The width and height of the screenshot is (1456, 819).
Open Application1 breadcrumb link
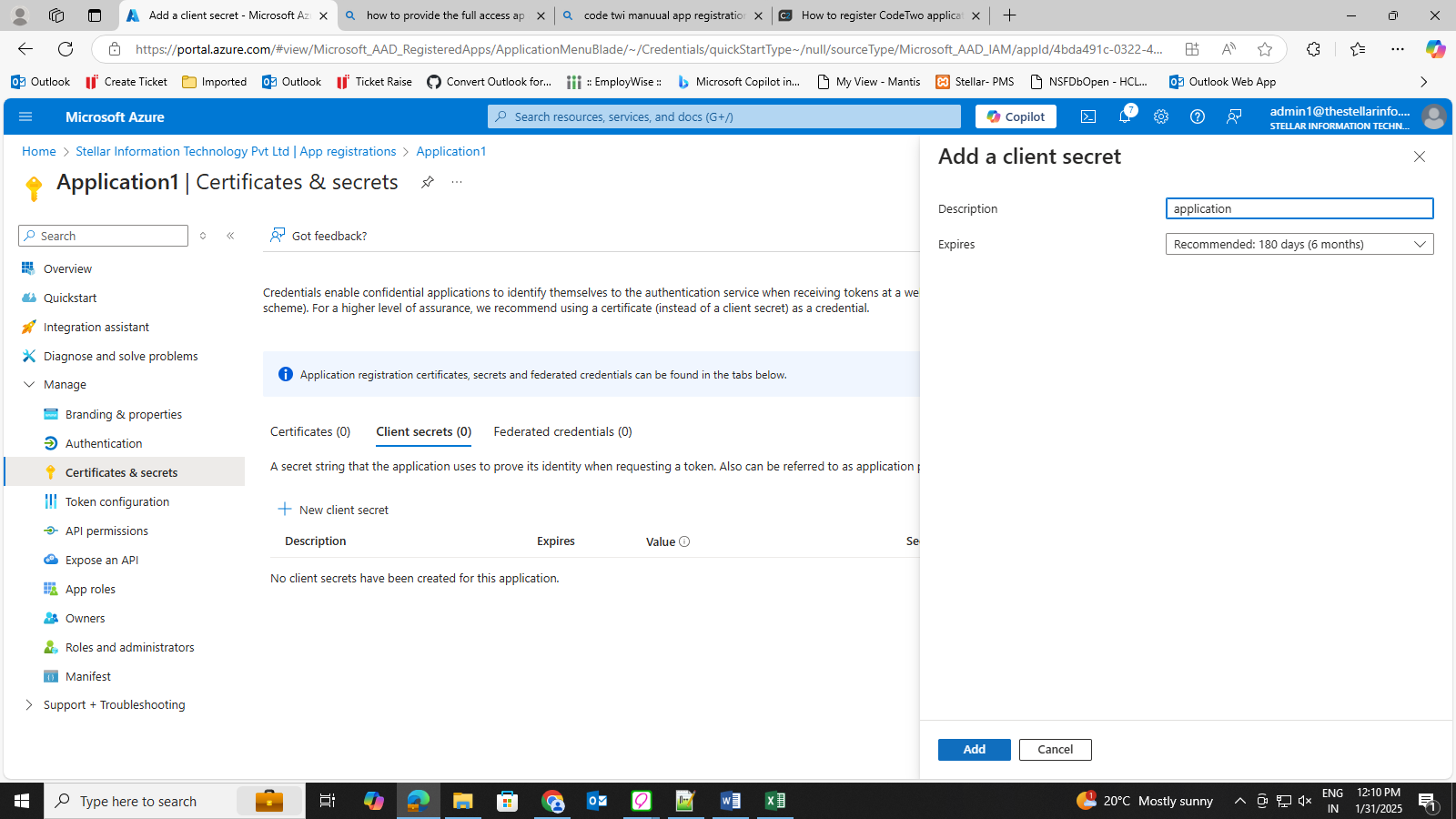pos(451,151)
